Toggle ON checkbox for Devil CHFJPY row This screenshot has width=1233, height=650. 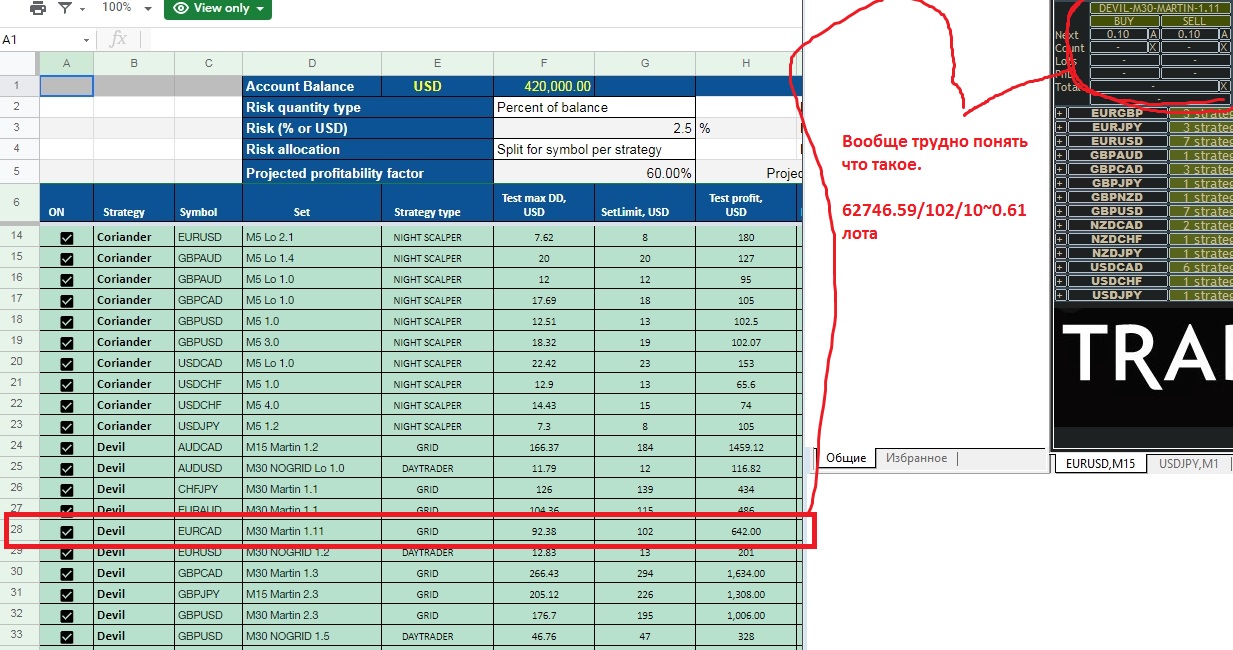pyautogui.click(x=67, y=490)
